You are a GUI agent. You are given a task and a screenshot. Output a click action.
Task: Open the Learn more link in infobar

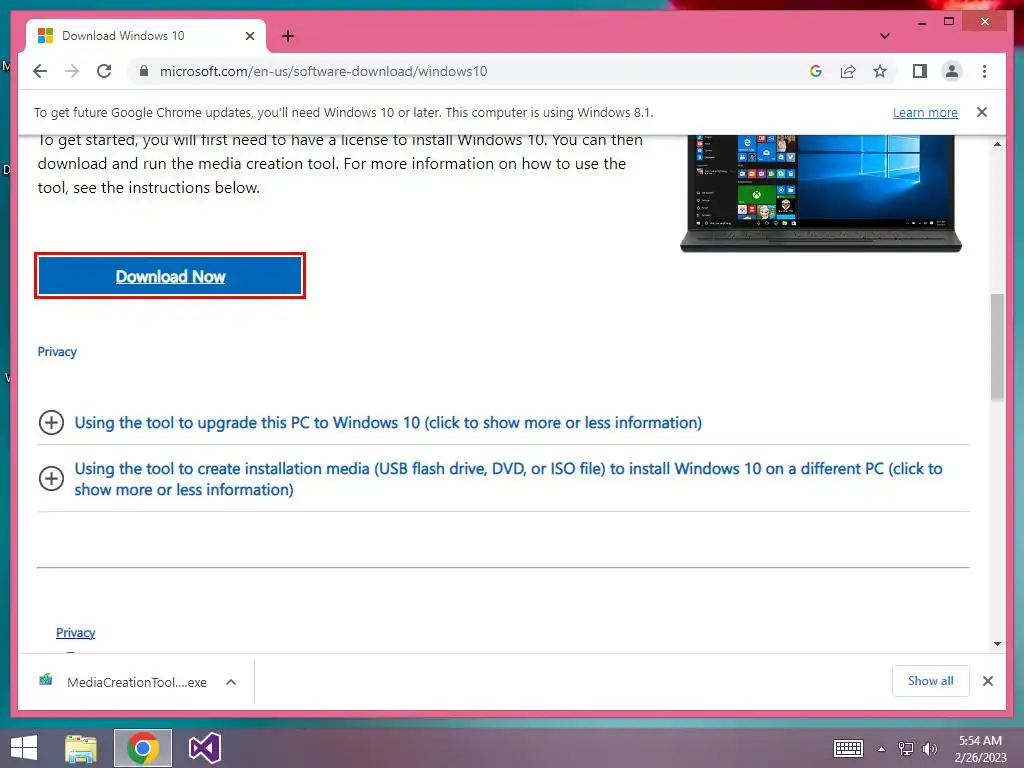[x=925, y=112]
